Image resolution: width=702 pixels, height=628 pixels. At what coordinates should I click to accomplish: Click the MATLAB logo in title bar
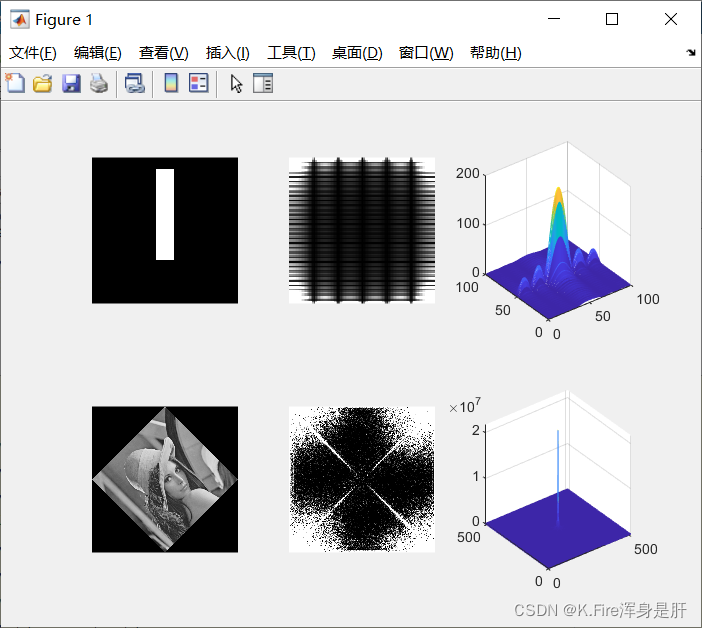(20, 20)
